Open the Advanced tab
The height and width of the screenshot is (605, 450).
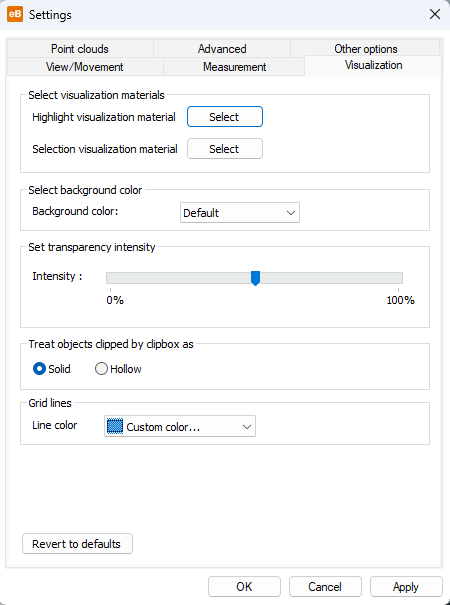[222, 49]
